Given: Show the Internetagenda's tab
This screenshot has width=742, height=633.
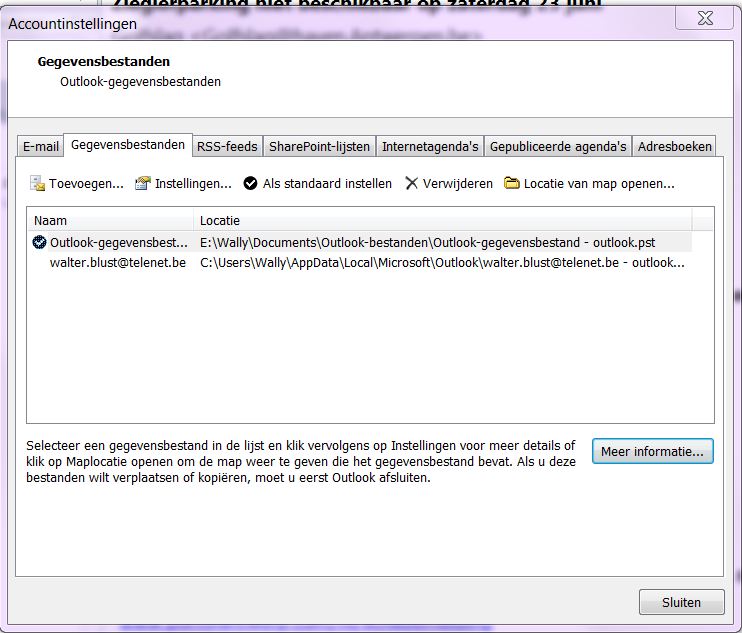Looking at the screenshot, I should 430,146.
